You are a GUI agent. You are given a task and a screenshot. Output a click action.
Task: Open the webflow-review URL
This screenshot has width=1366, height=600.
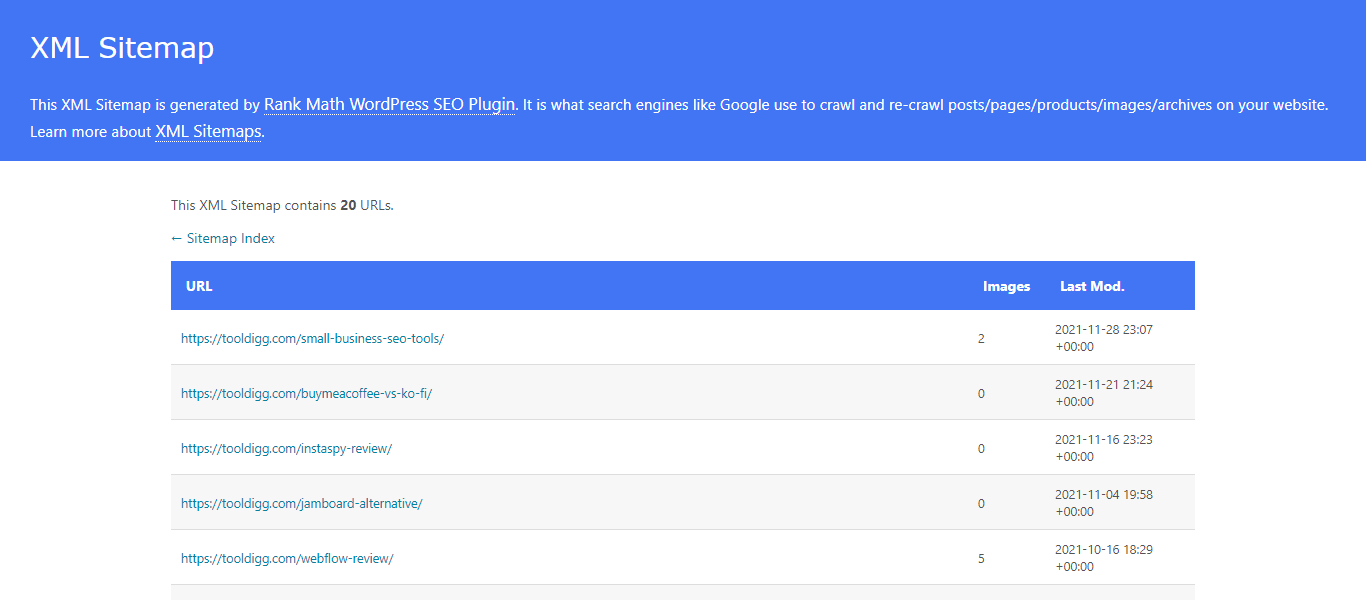(x=287, y=558)
